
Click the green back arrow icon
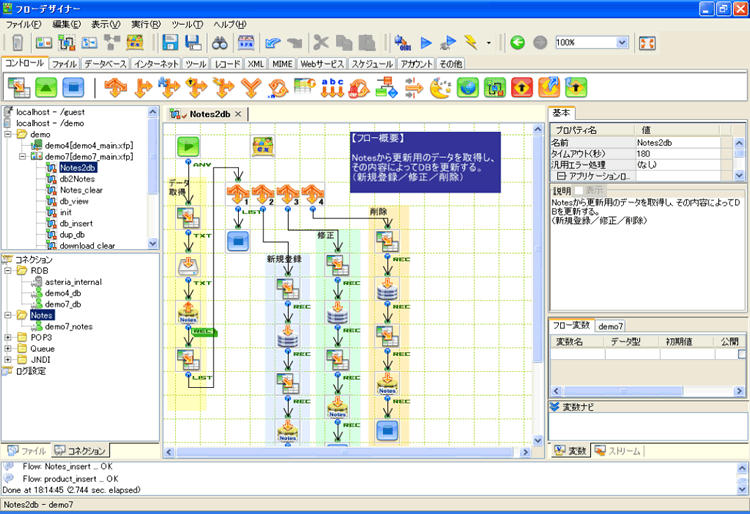[x=517, y=43]
